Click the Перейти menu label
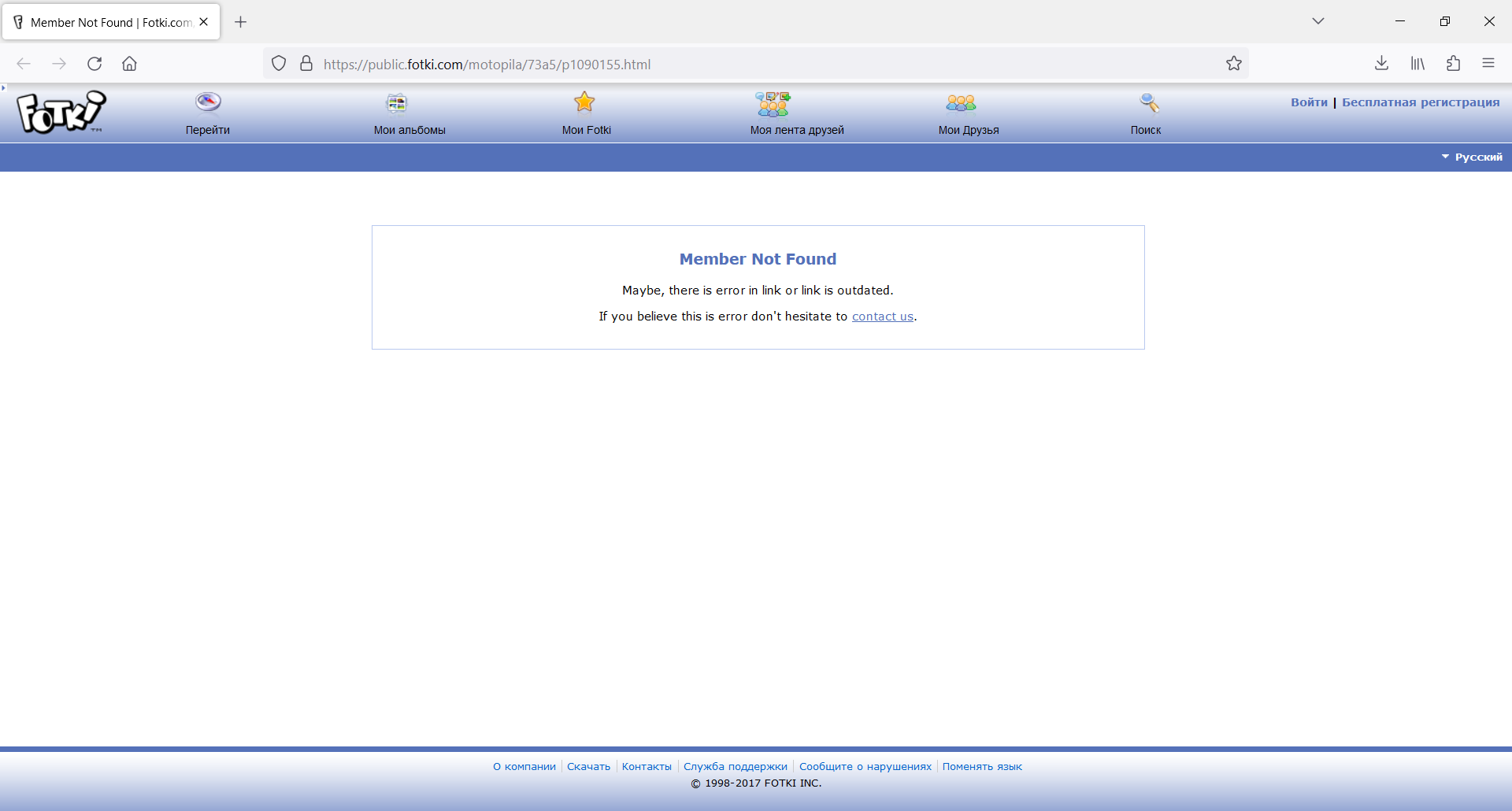 click(x=208, y=130)
